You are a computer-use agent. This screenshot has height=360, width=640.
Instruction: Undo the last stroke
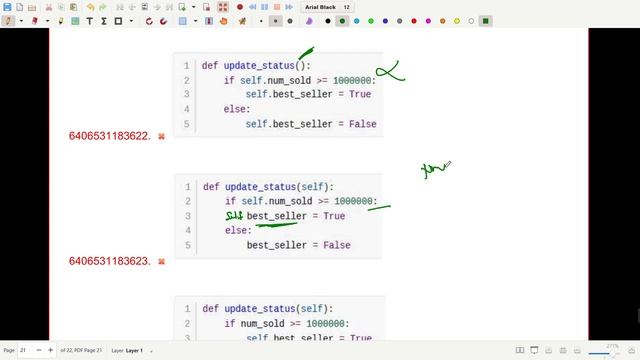tap(90, 7)
